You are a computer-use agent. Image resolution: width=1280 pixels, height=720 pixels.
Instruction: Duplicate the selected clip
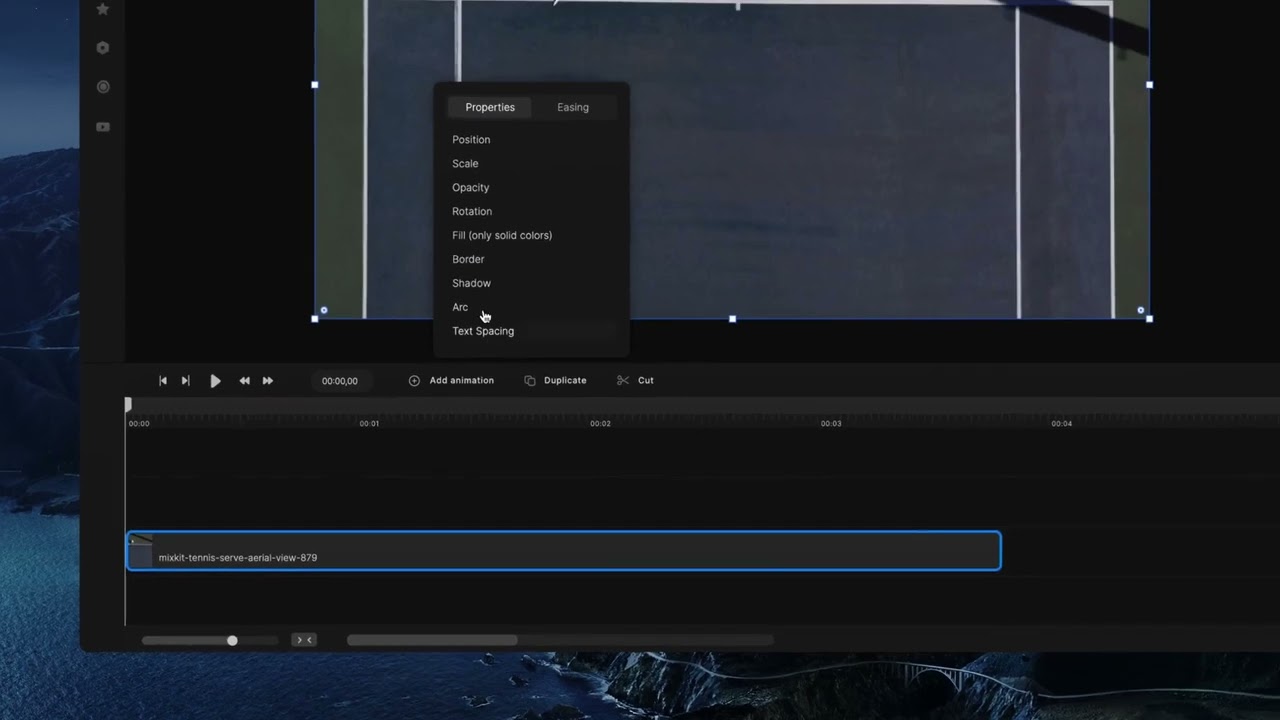coord(555,381)
